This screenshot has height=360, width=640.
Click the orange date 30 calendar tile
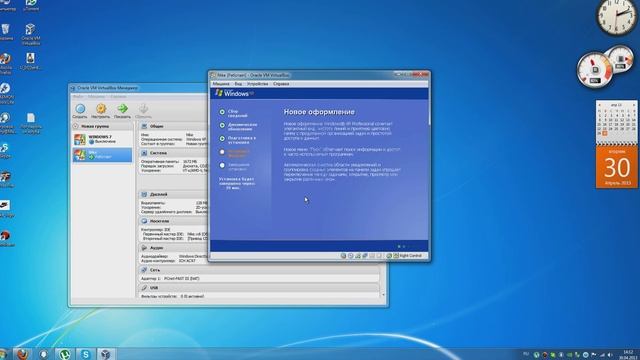(x=616, y=167)
